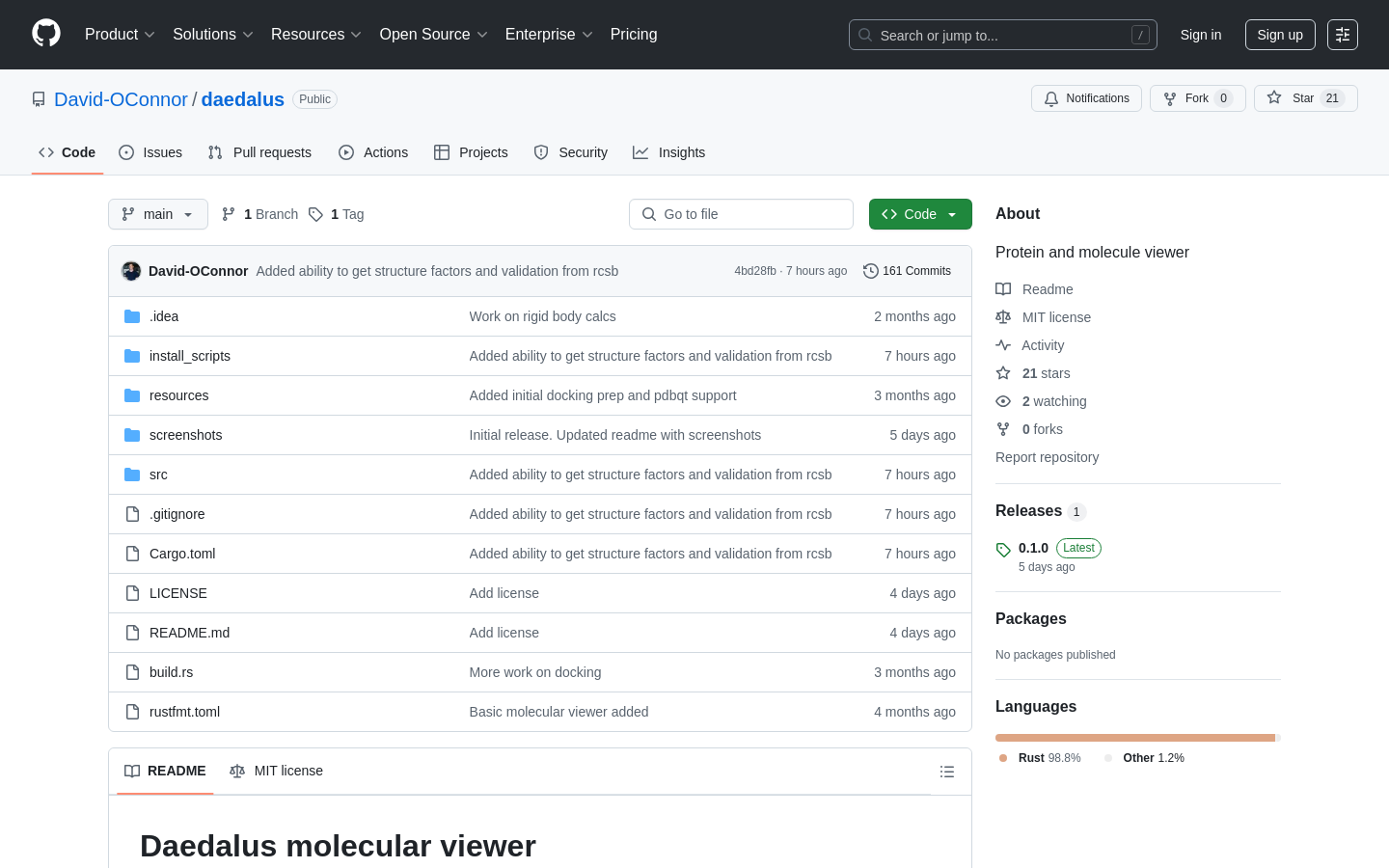1389x868 pixels.
Task: Switch to the Projects tab
Action: [471, 152]
